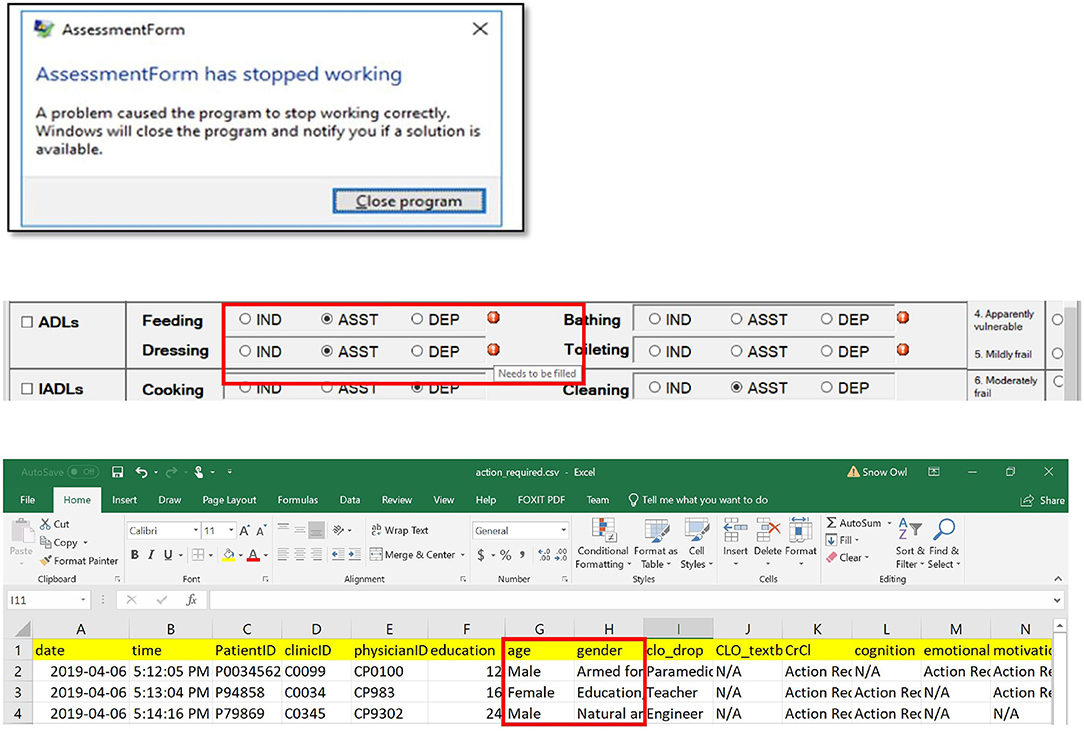The image size is (1084, 733).
Task: Click the Toileting red error indicator
Action: tap(903, 349)
